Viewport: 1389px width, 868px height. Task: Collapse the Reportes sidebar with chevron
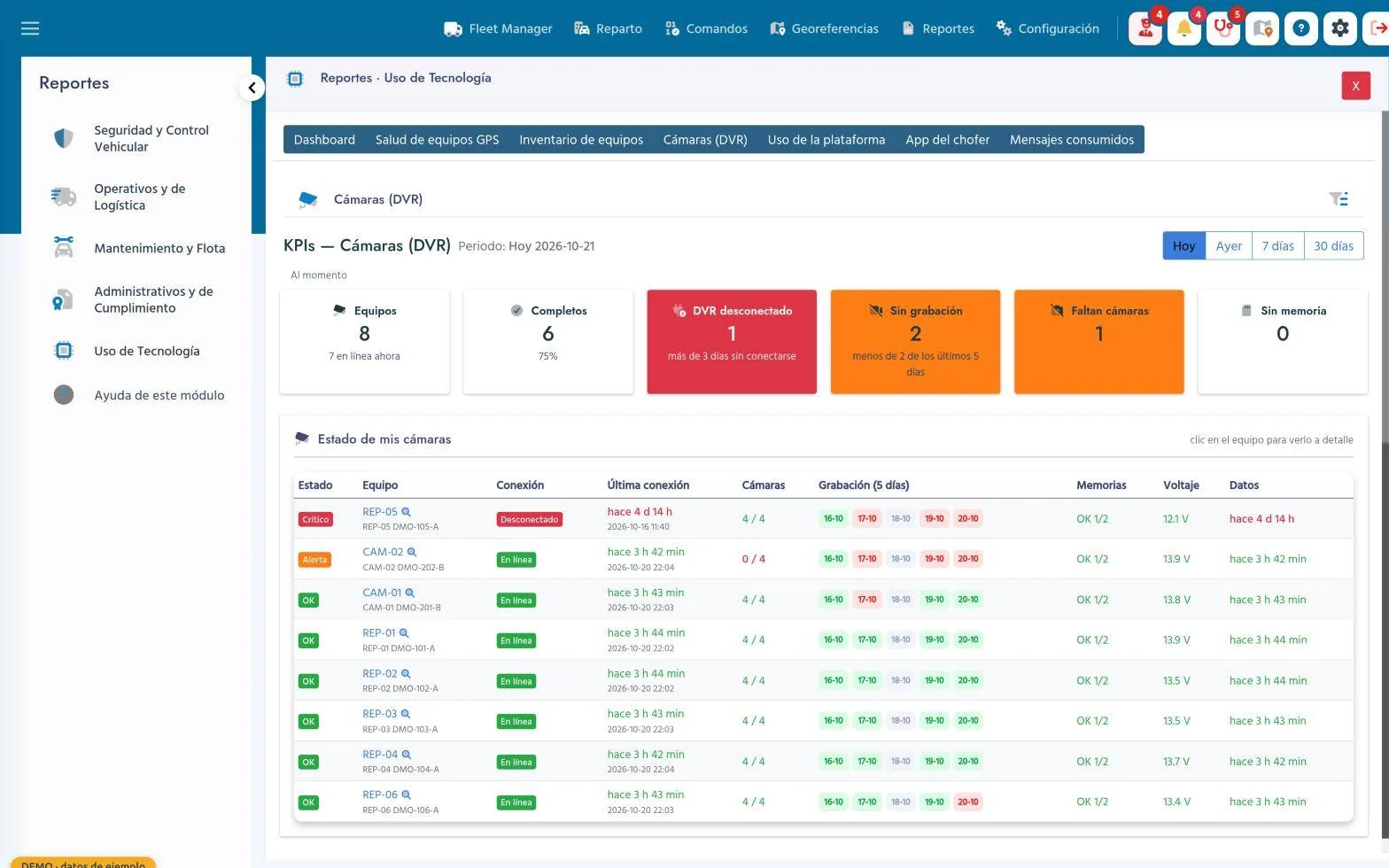point(252,88)
